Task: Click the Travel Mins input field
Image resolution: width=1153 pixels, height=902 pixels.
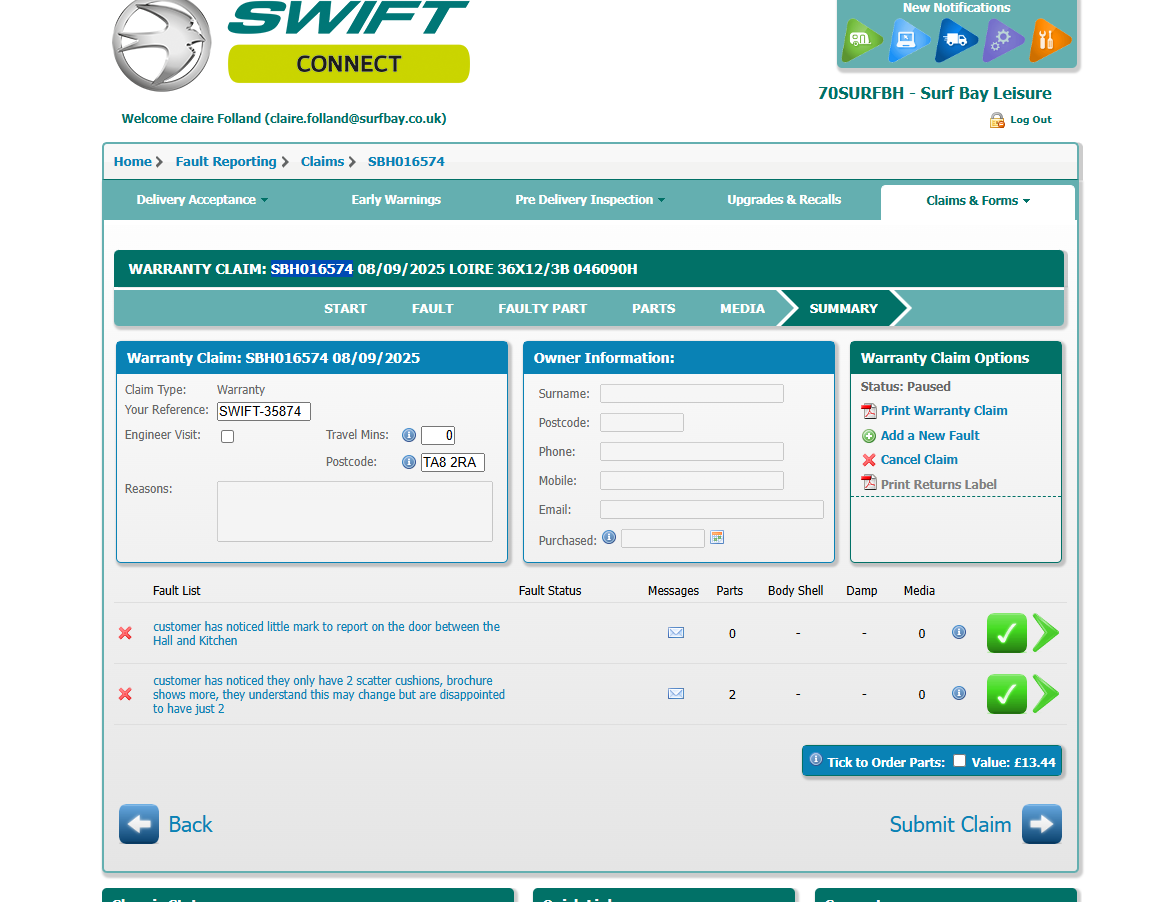Action: 438,435
